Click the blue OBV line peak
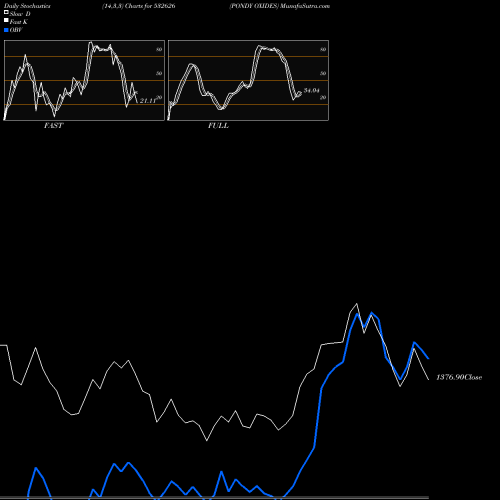The image size is (500, 500). tap(371, 313)
